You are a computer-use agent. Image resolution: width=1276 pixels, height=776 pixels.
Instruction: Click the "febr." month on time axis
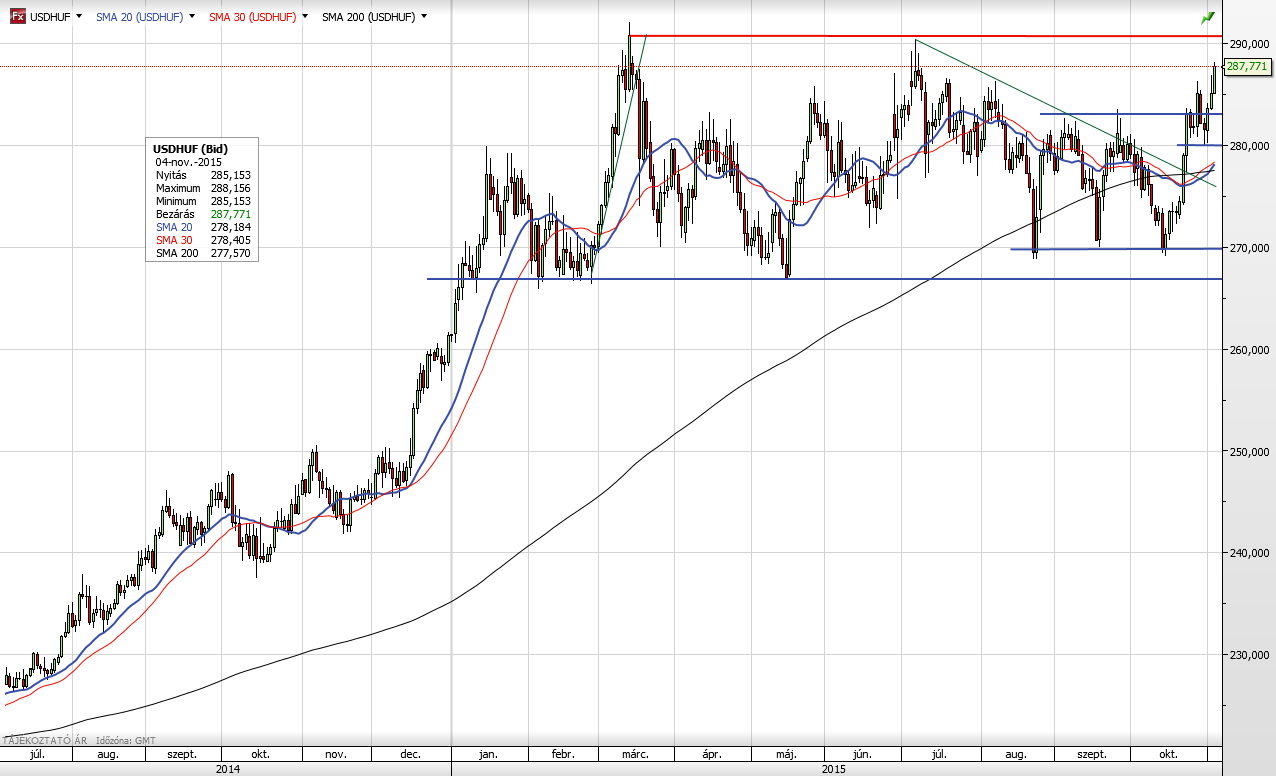562,754
